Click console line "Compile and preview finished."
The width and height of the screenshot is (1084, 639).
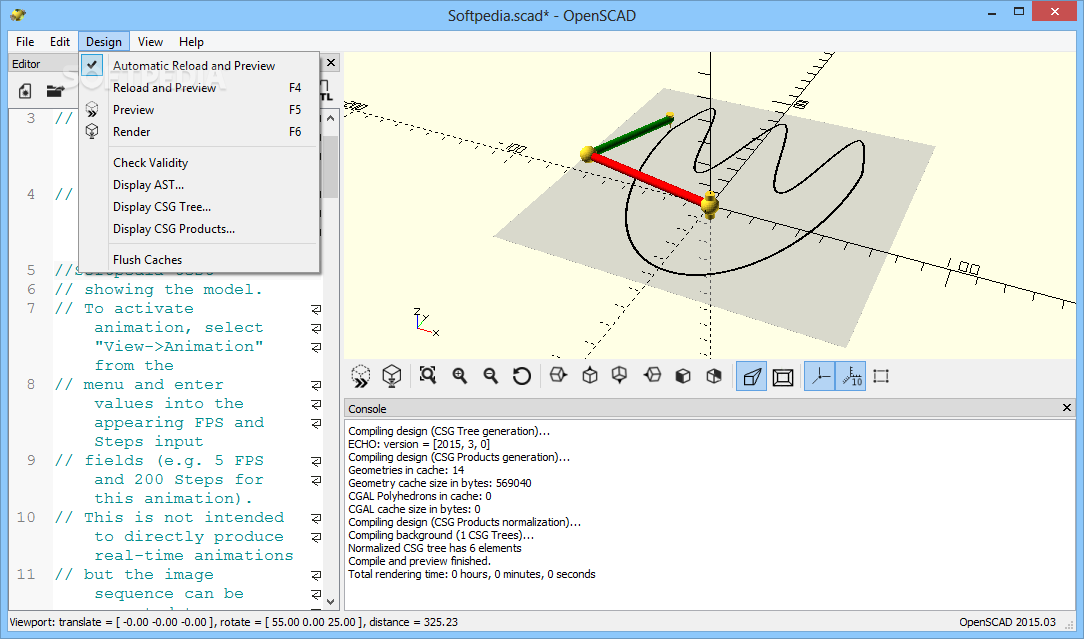click(x=420, y=561)
